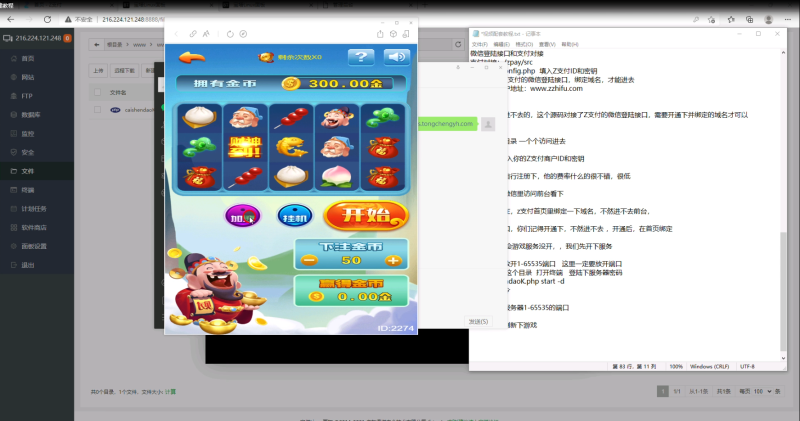Click the copy-link icon in game window toolbar
Image resolution: width=800 pixels, height=421 pixels.
tap(193, 34)
